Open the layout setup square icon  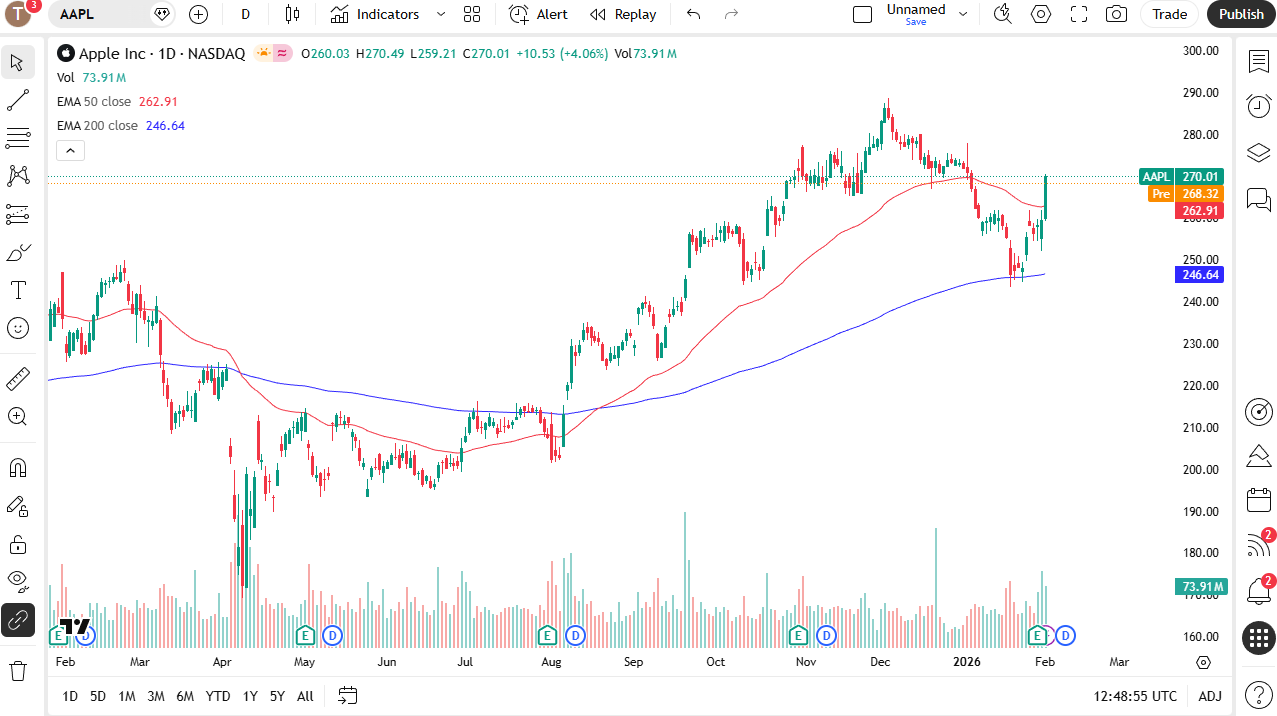(x=862, y=14)
